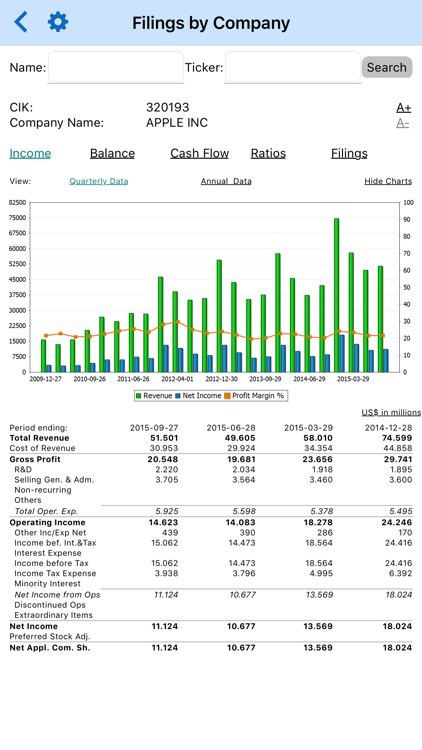The width and height of the screenshot is (422, 750).
Task: Click Cost of Revenue row label
Action: [x=43, y=448]
